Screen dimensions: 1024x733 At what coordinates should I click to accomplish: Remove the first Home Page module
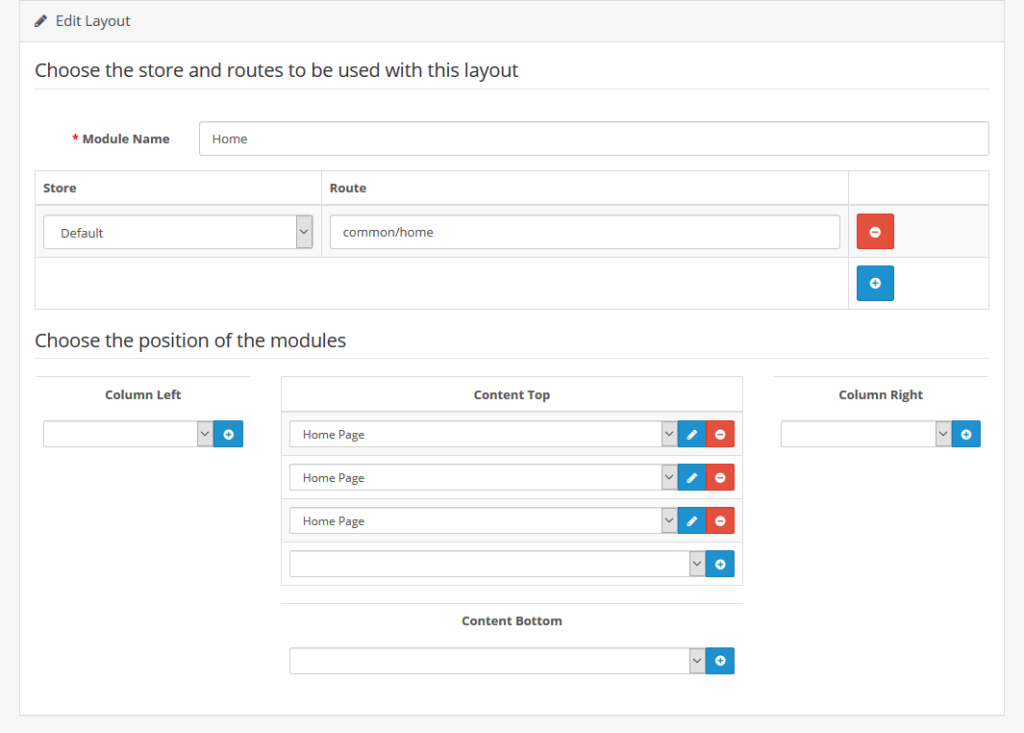tap(720, 434)
